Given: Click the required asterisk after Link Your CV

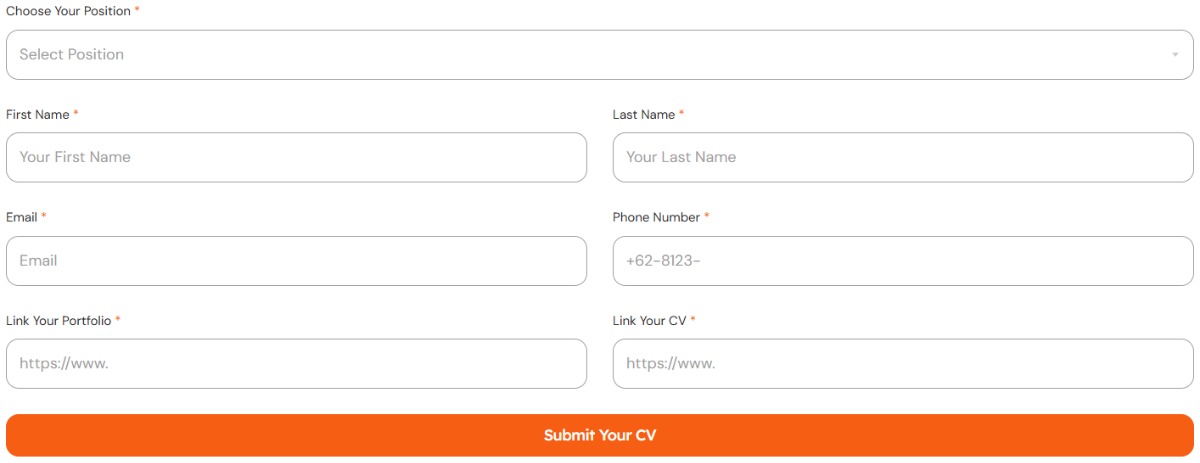Looking at the screenshot, I should coord(693,320).
